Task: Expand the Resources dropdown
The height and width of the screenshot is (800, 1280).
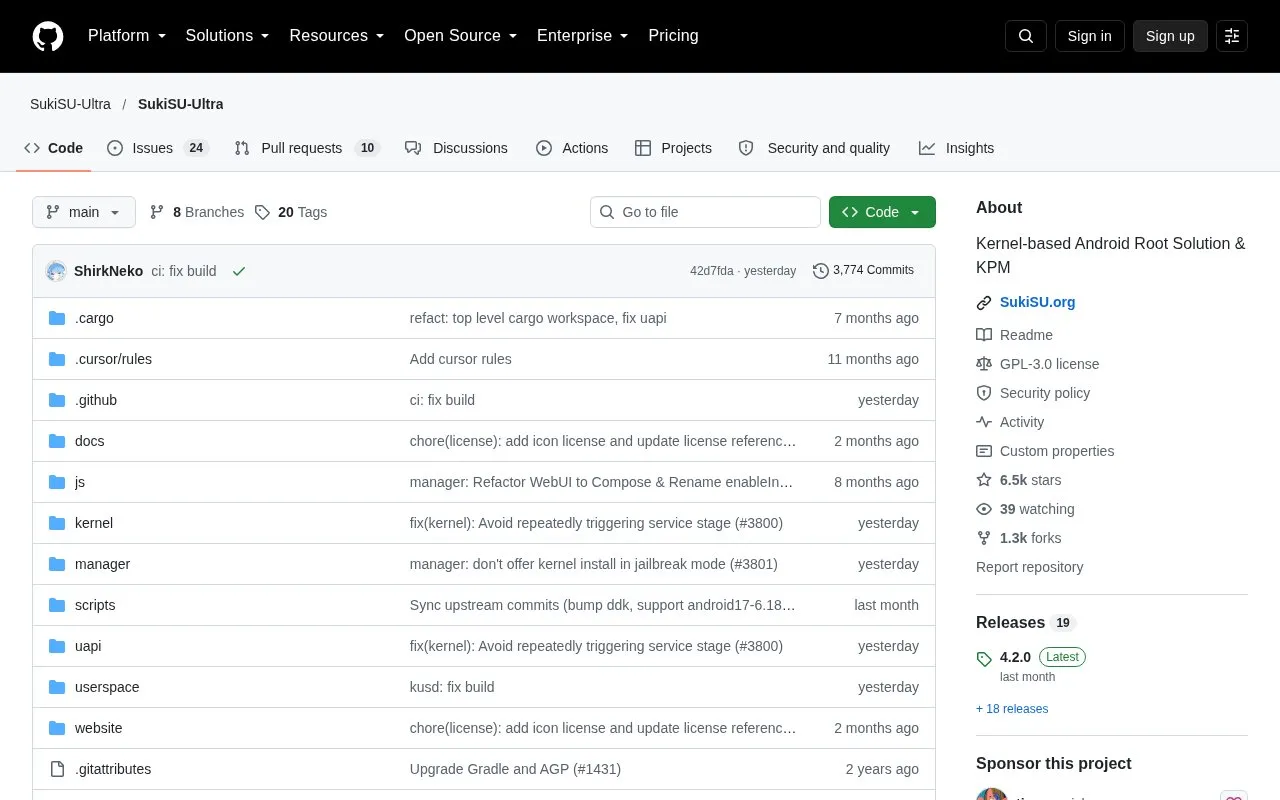Action: click(x=337, y=36)
